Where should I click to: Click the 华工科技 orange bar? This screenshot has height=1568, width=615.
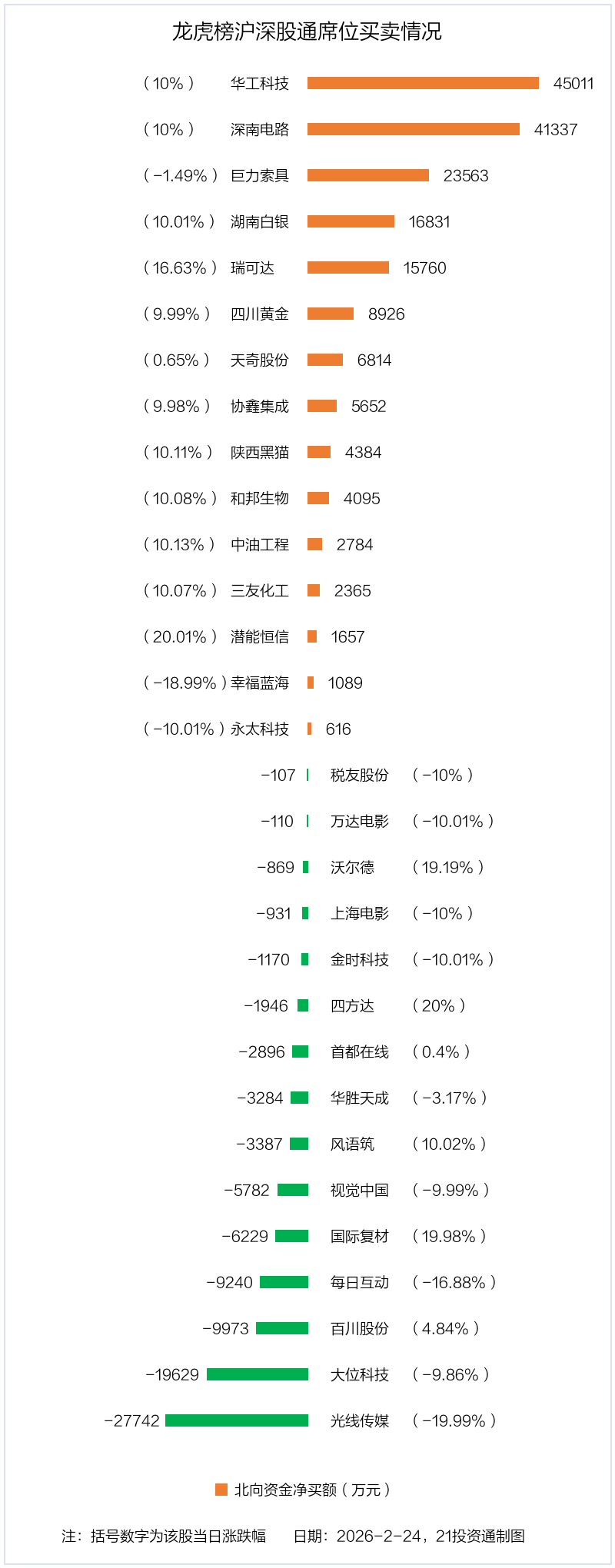pyautogui.click(x=423, y=83)
